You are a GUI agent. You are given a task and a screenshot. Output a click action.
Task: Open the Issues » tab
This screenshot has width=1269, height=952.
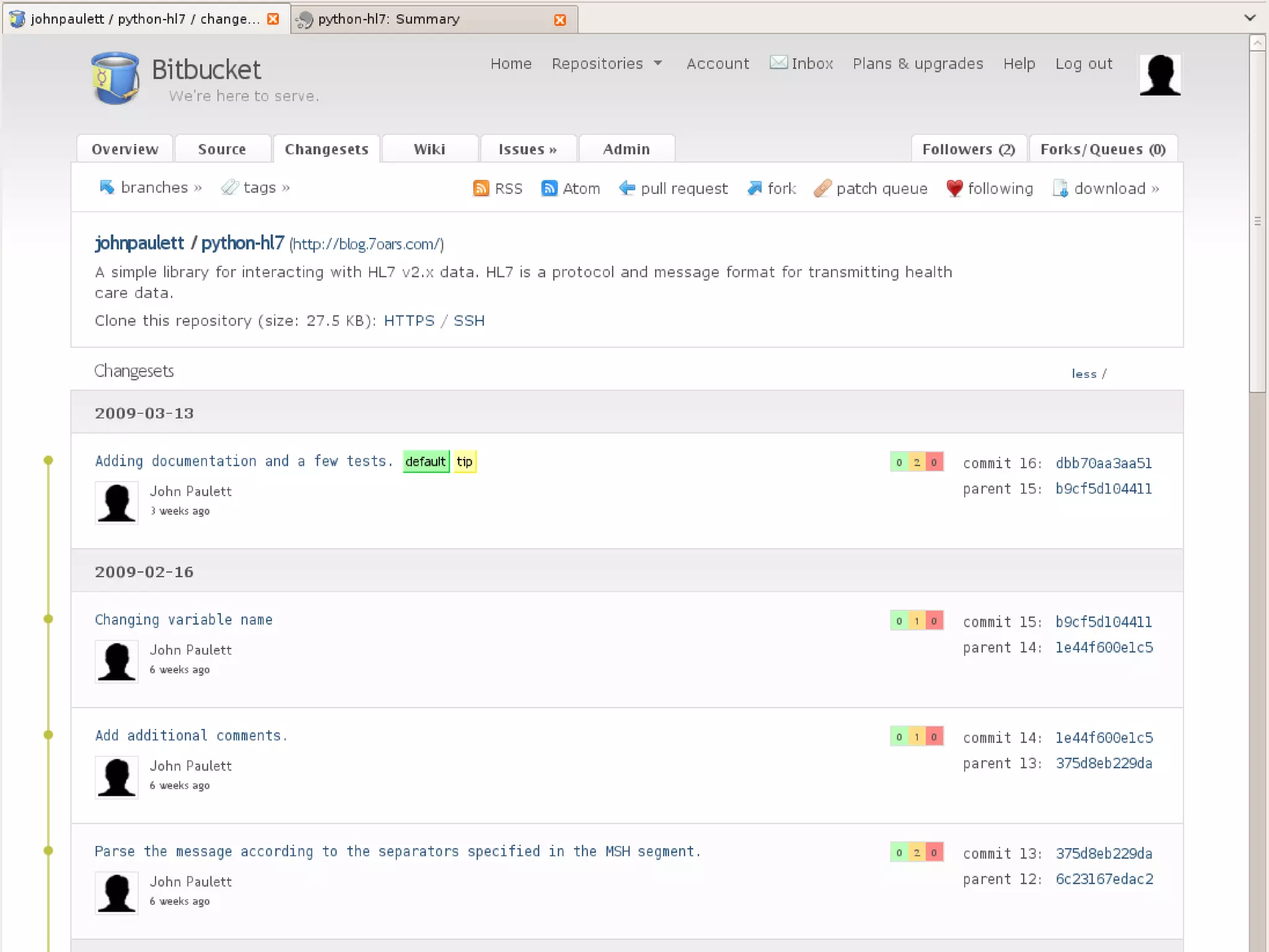pyautogui.click(x=528, y=149)
